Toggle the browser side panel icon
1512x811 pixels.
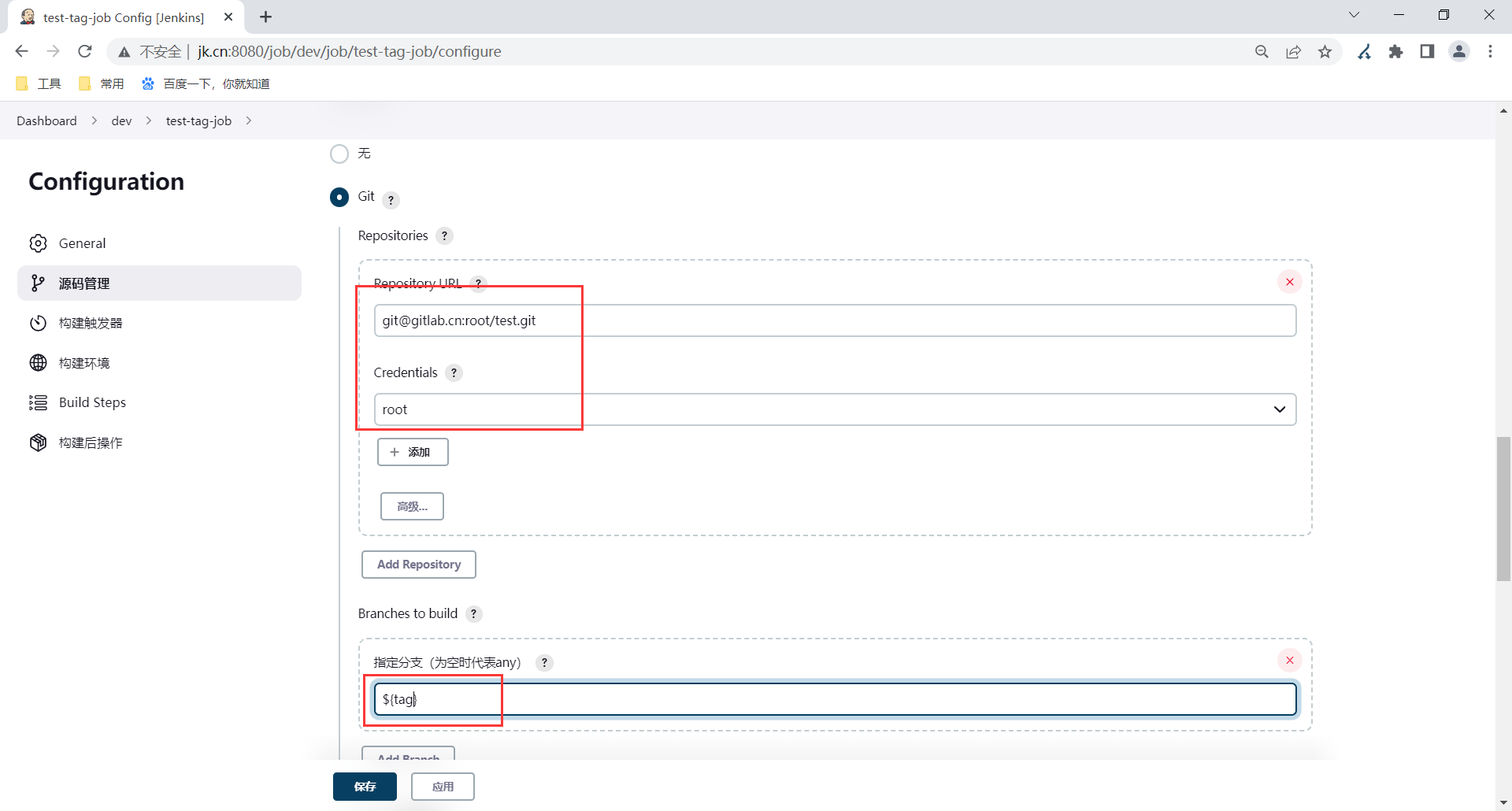[1427, 51]
